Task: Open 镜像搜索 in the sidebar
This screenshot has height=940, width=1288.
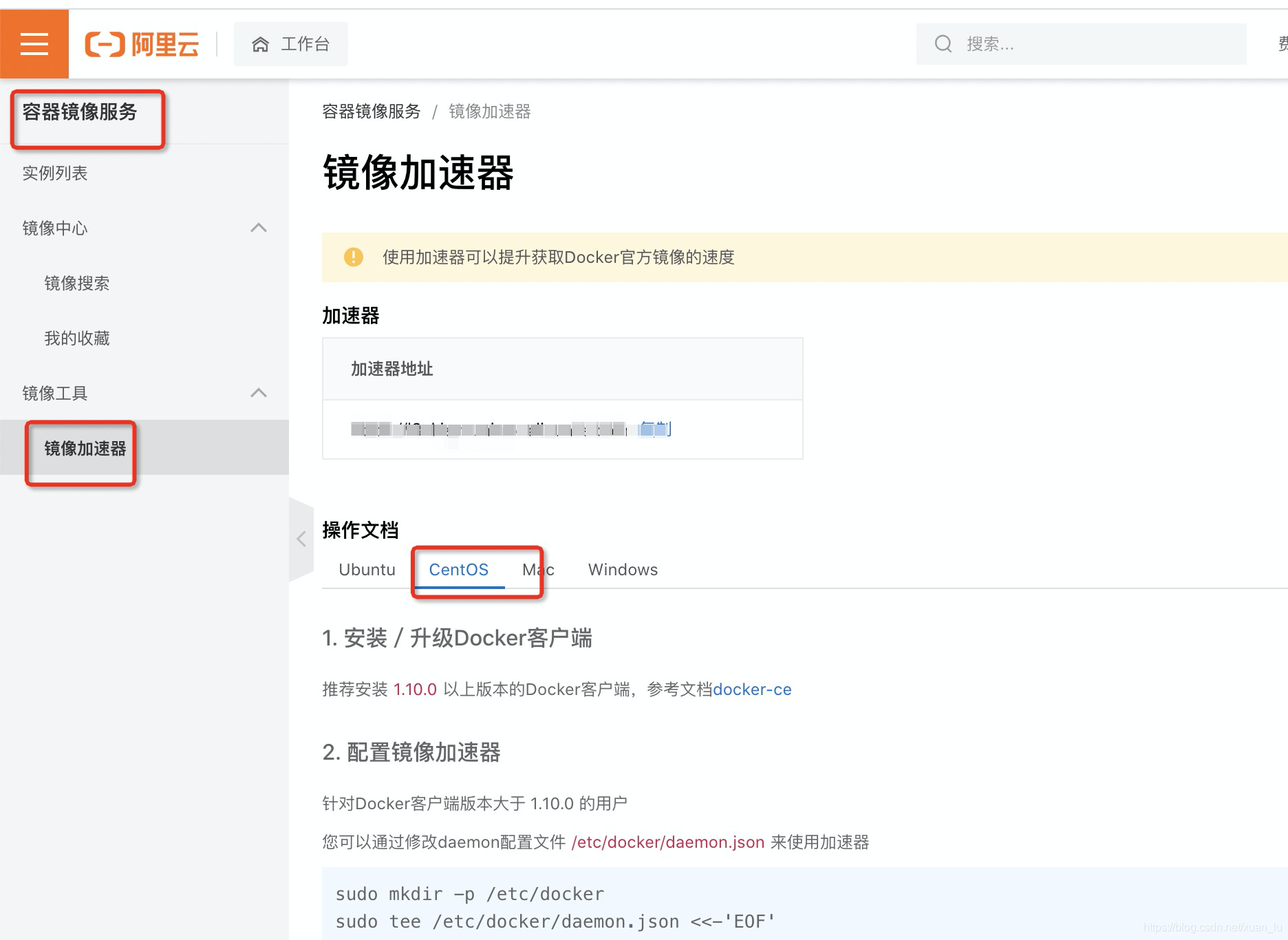Action: point(77,284)
